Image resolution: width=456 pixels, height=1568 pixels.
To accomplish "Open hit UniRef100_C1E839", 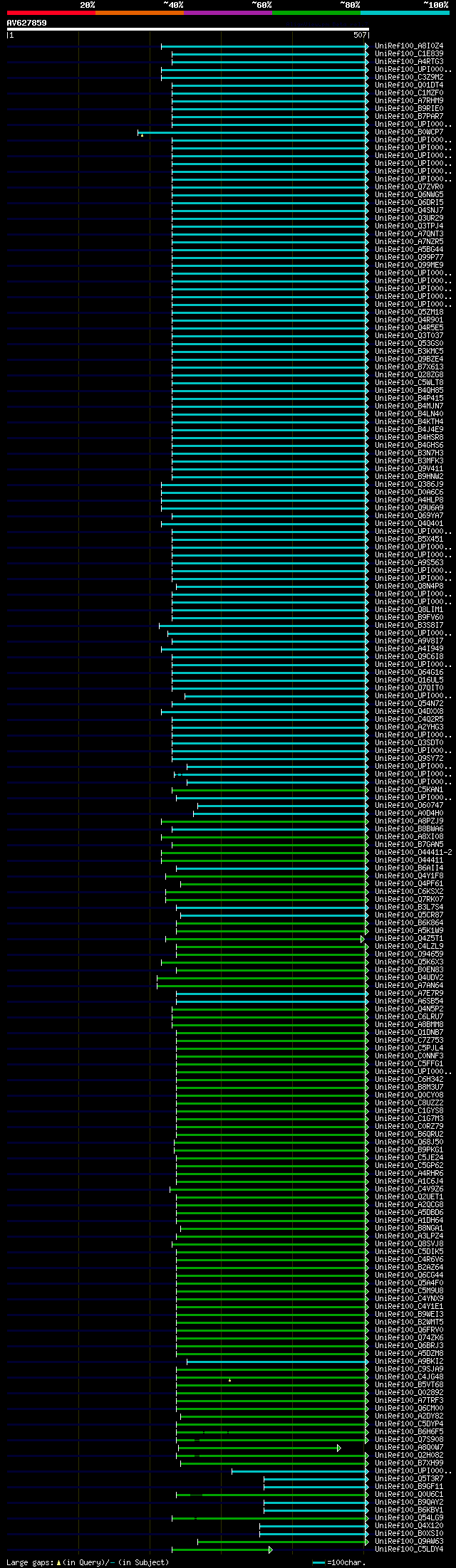I will [409, 53].
